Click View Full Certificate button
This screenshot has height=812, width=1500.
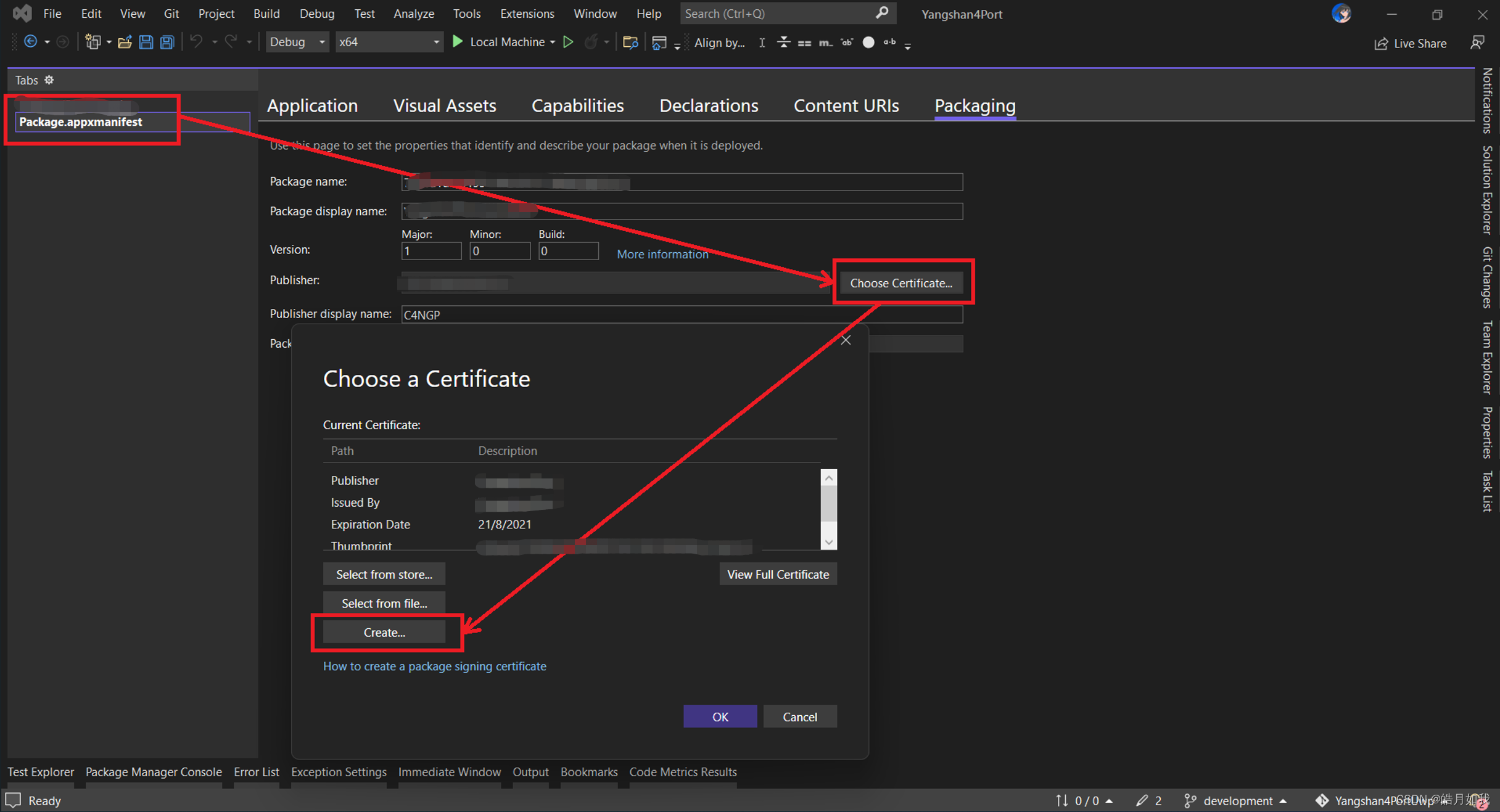(778, 574)
